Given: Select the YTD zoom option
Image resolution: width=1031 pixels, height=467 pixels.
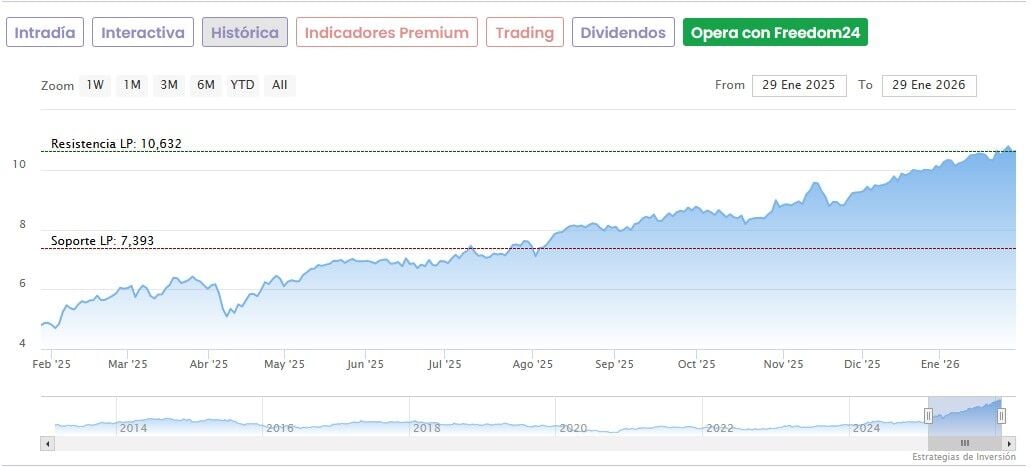Looking at the screenshot, I should click(242, 85).
